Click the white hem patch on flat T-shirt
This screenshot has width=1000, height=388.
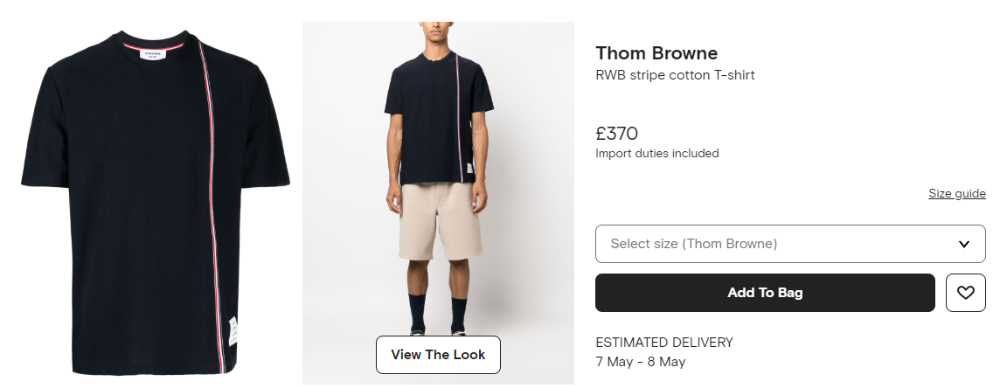[233, 331]
